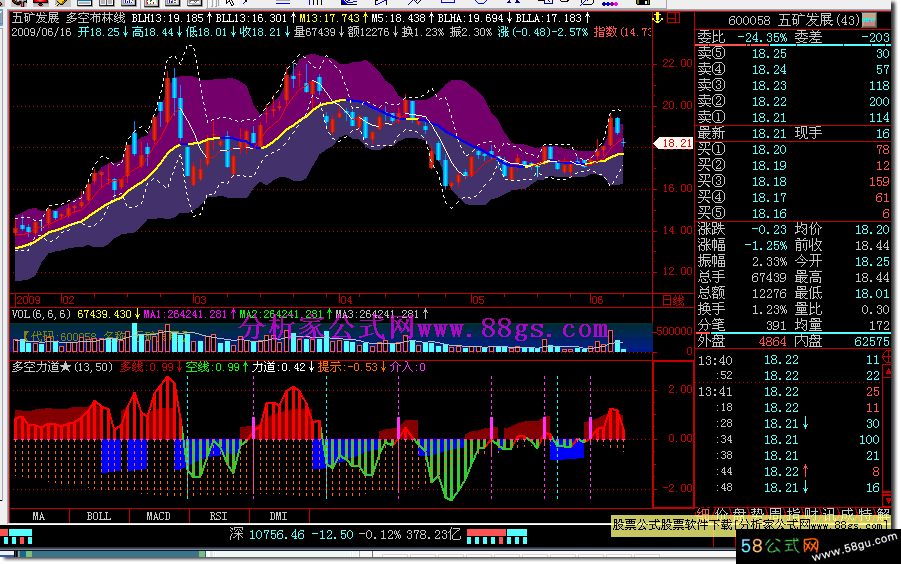Image resolution: width=901 pixels, height=564 pixels.
Task: Switch to the MA indicator tab
Action: click(39, 516)
